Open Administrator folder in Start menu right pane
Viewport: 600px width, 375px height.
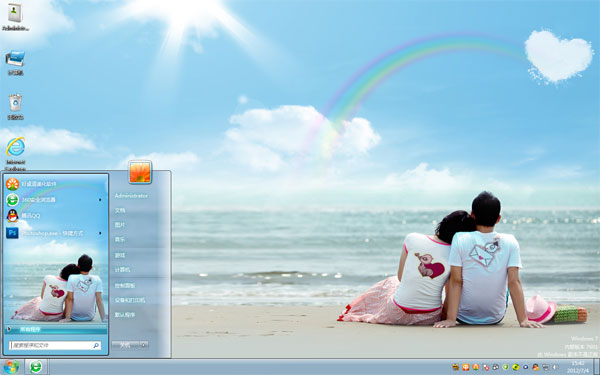pyautogui.click(x=131, y=196)
